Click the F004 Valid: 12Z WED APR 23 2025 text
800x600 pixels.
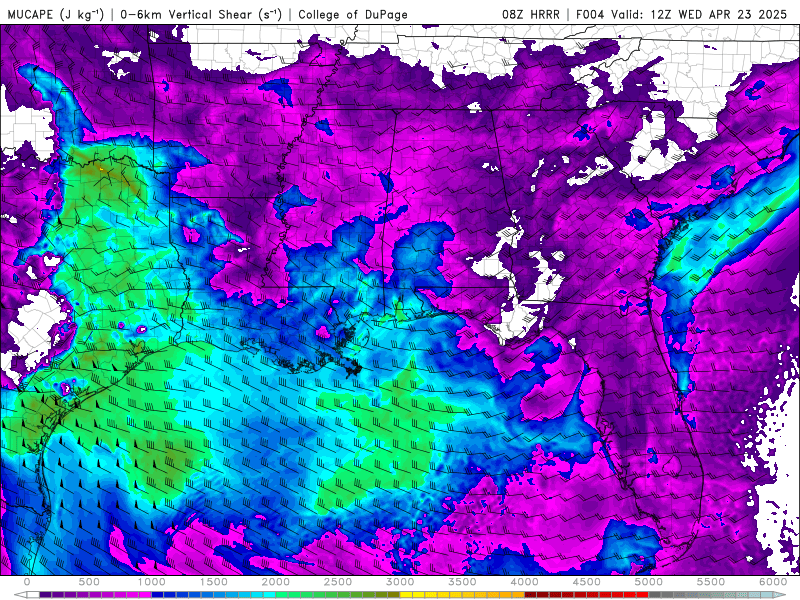(x=682, y=14)
